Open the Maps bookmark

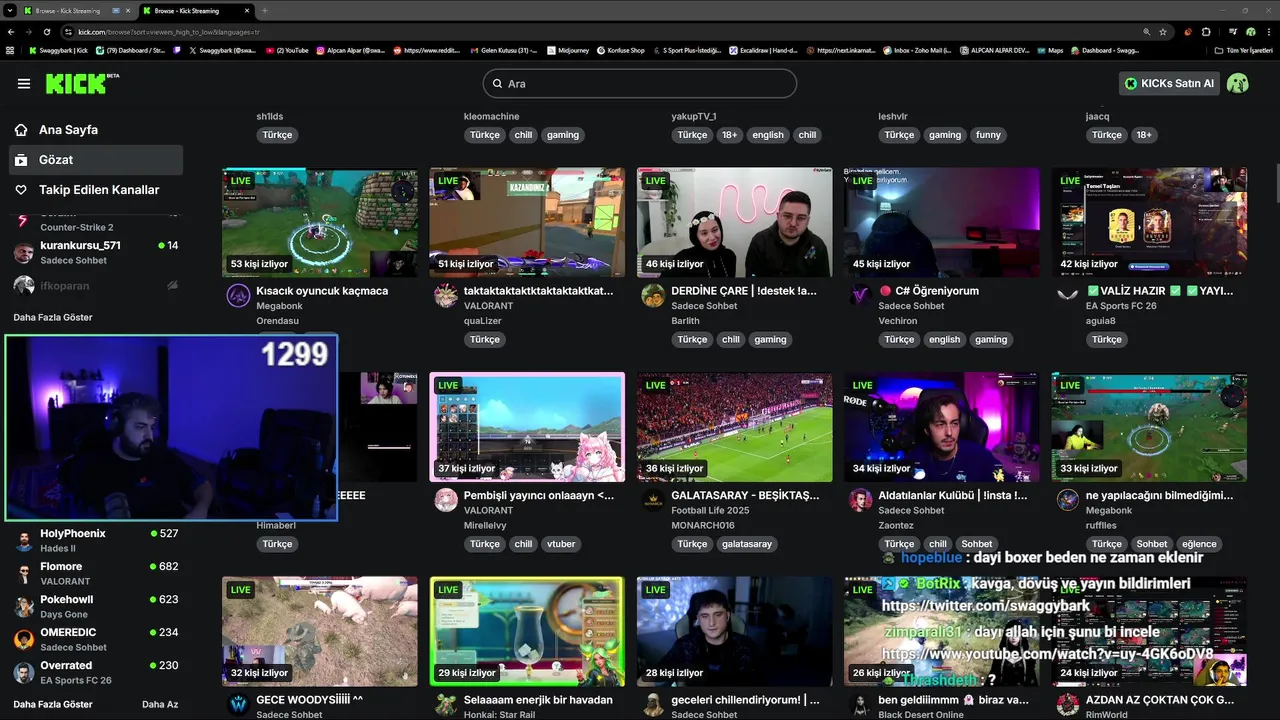pos(1050,50)
